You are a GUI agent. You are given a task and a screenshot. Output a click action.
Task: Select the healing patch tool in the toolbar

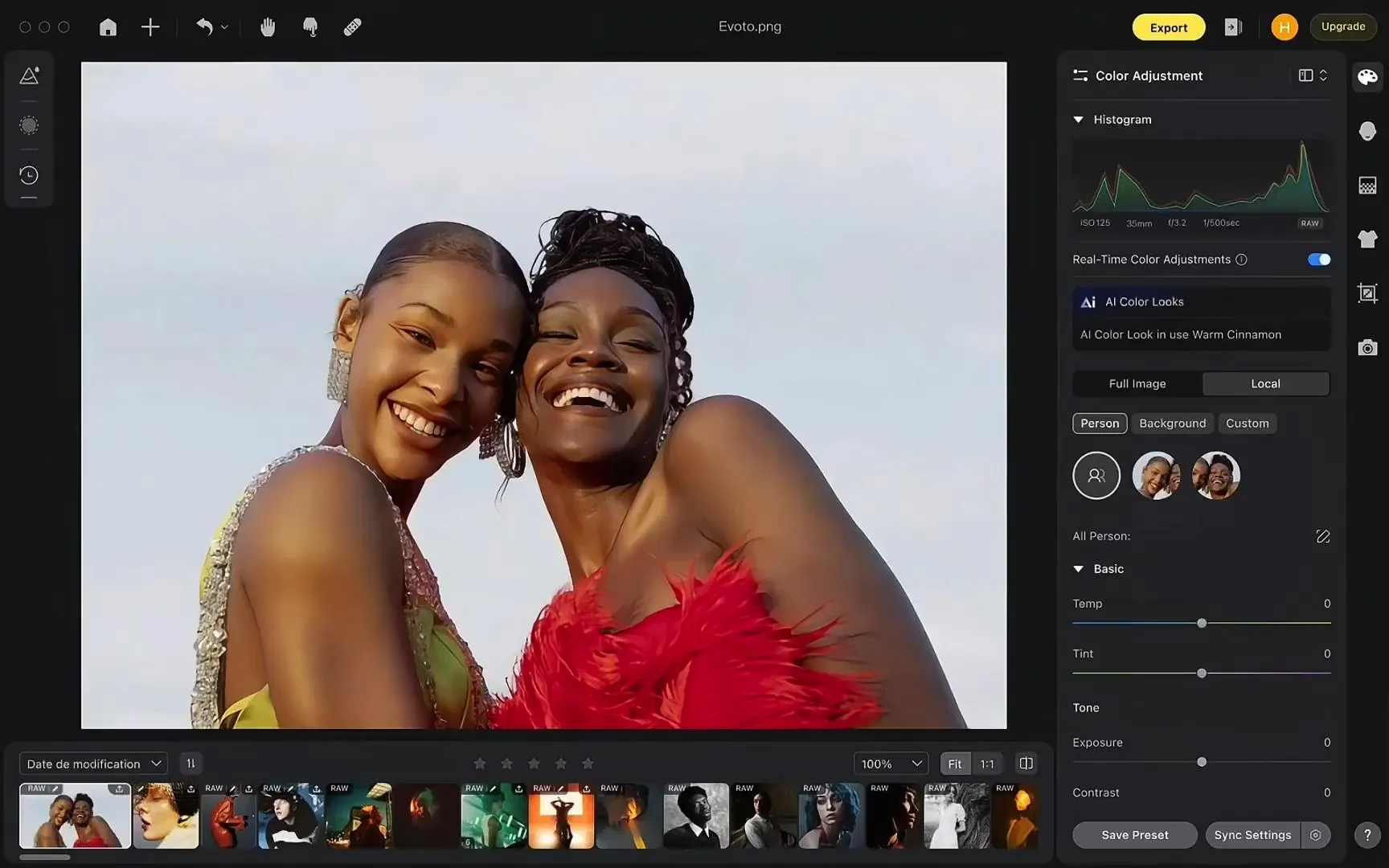coord(351,27)
